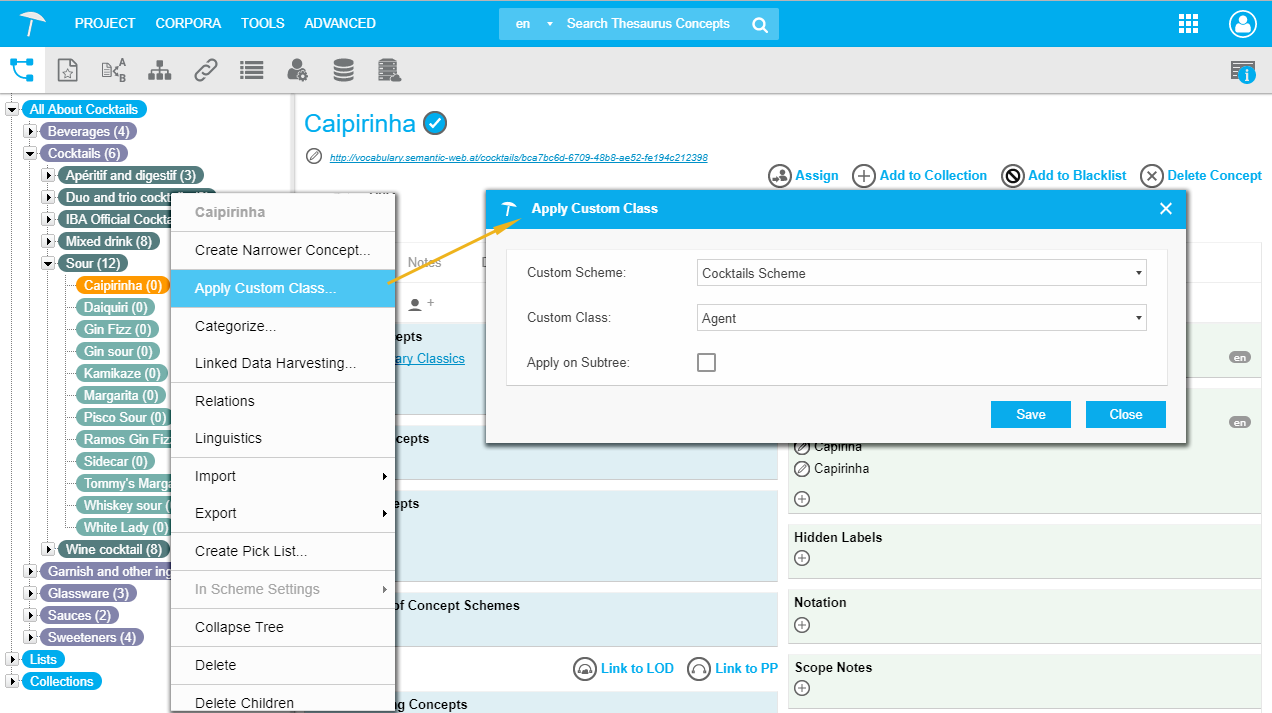Click the Add to Collection link
Viewport: 1272px width, 713px height.
[x=921, y=176]
